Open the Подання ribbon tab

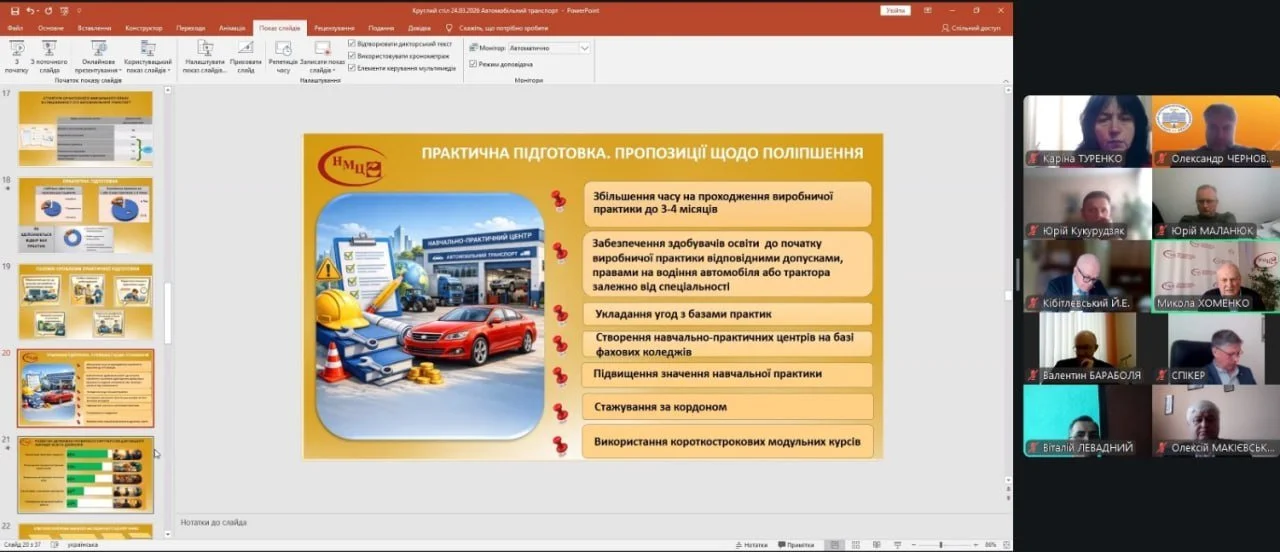(x=380, y=28)
